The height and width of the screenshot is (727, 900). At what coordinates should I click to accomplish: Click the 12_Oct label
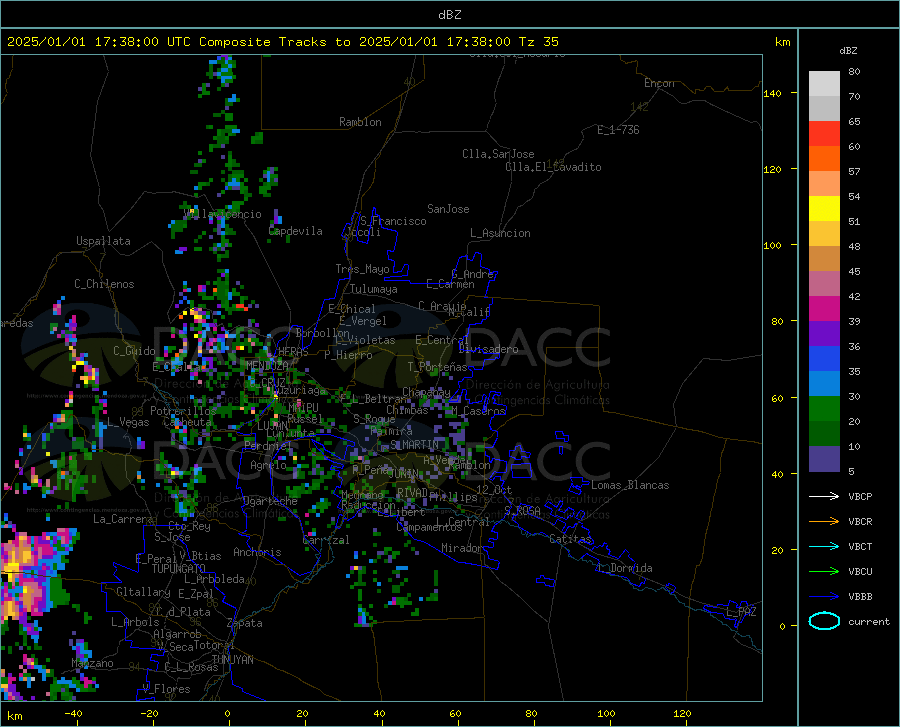[x=494, y=489]
